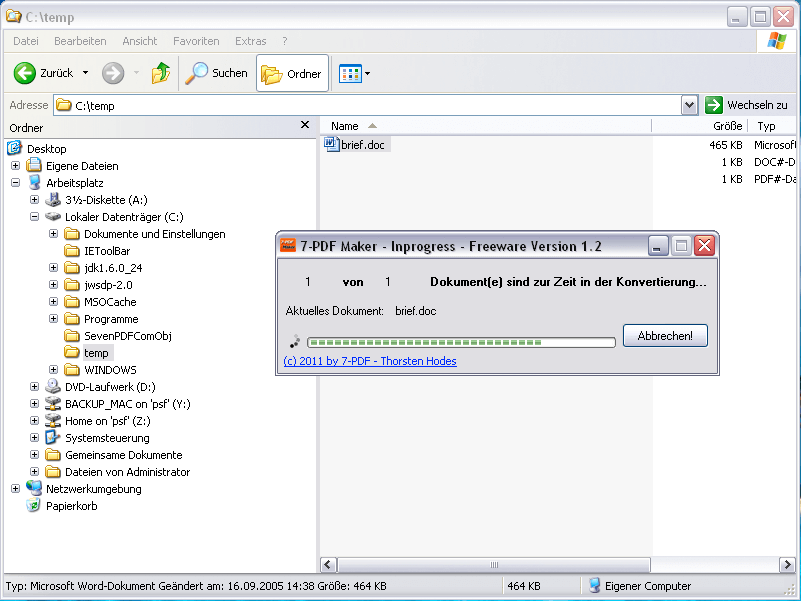Image resolution: width=801 pixels, height=601 pixels.
Task: Click the brief.doc Word file icon
Action: (332, 144)
